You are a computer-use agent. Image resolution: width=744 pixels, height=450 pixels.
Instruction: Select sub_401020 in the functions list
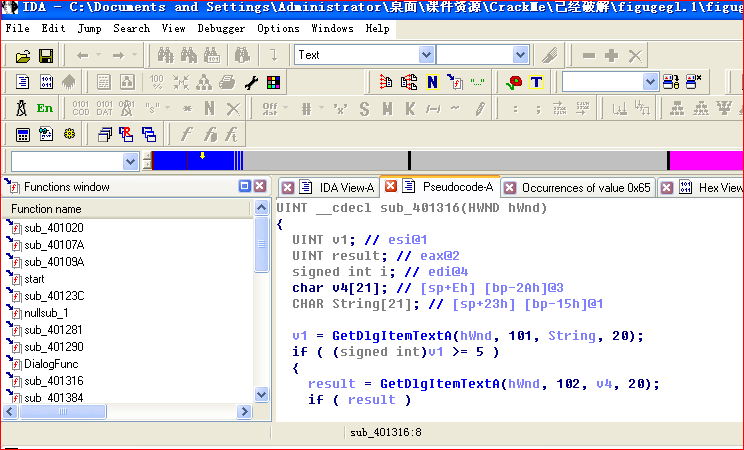click(54, 228)
